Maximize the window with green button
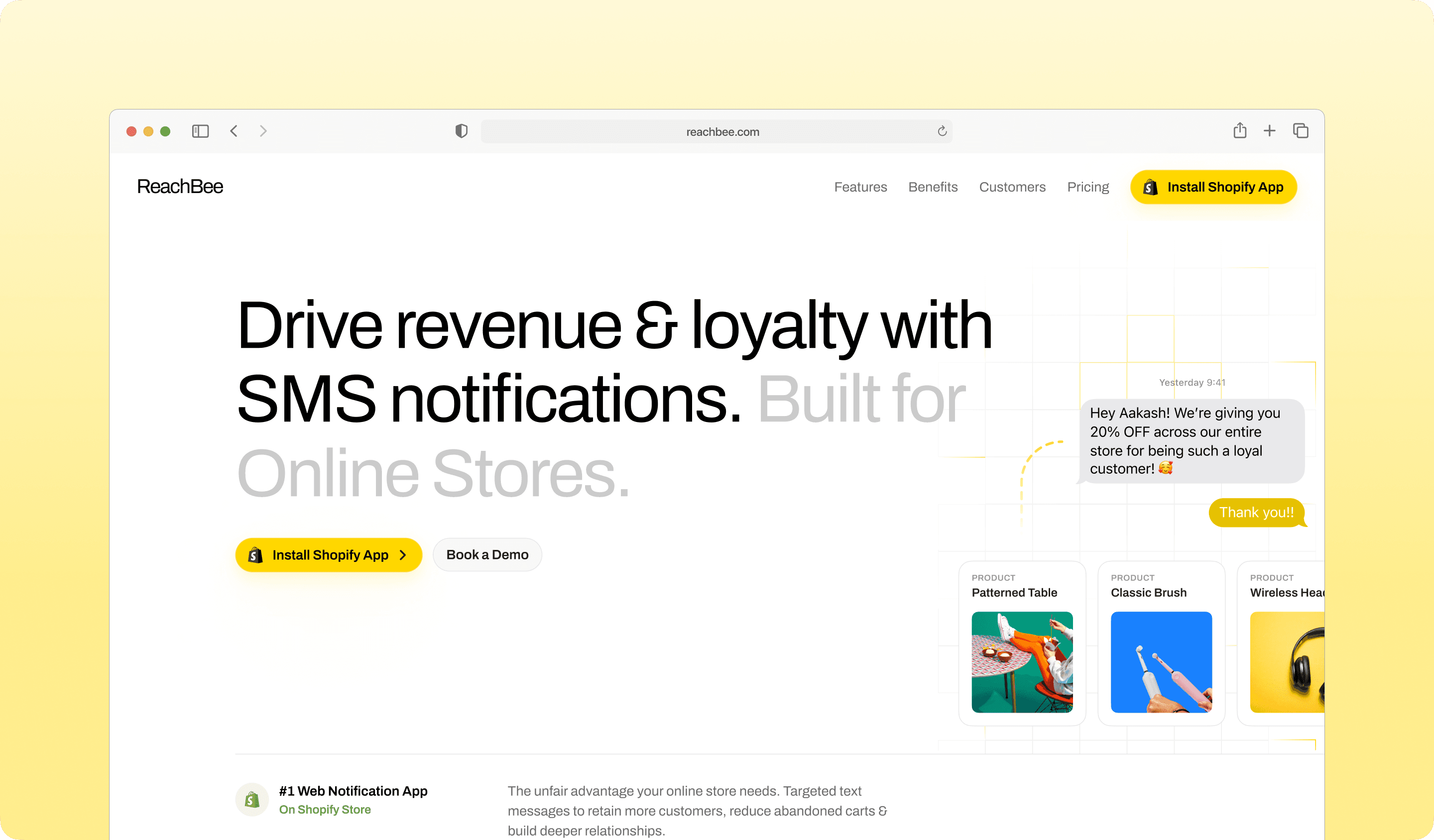The image size is (1434, 840). click(x=166, y=131)
